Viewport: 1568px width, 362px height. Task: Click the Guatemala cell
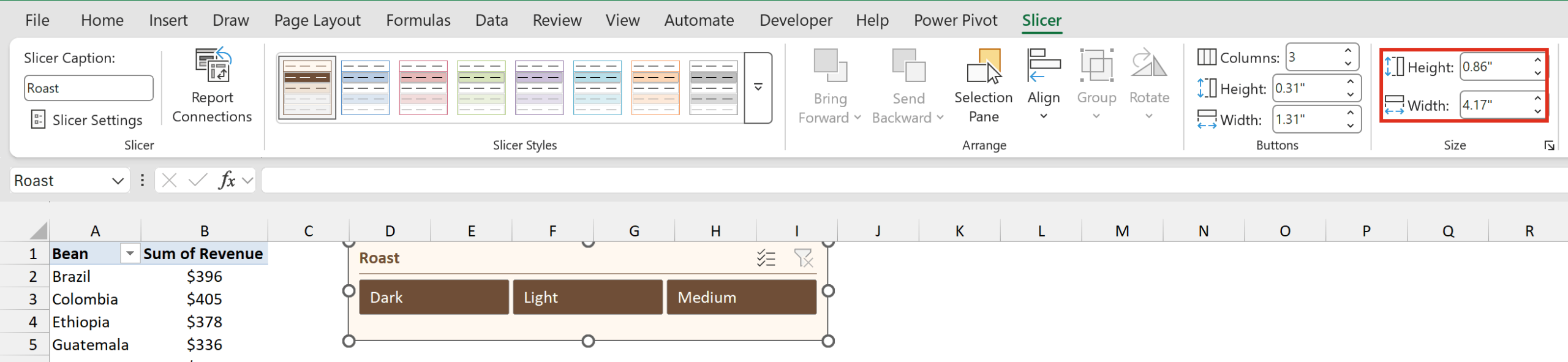point(95,344)
